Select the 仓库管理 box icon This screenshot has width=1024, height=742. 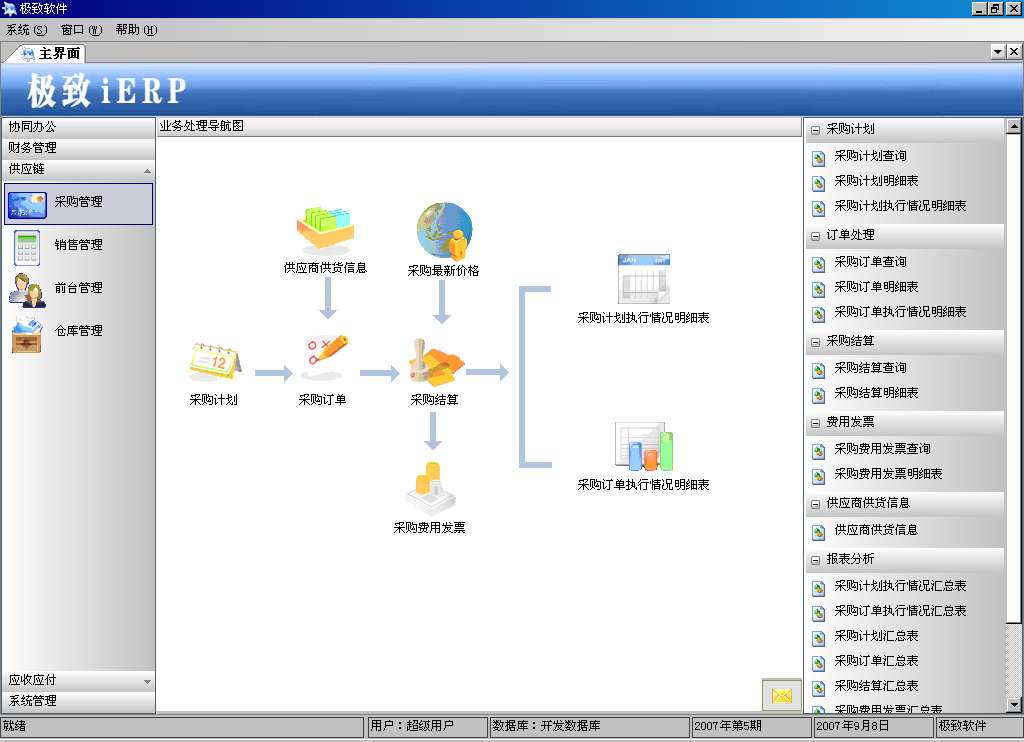(x=27, y=334)
